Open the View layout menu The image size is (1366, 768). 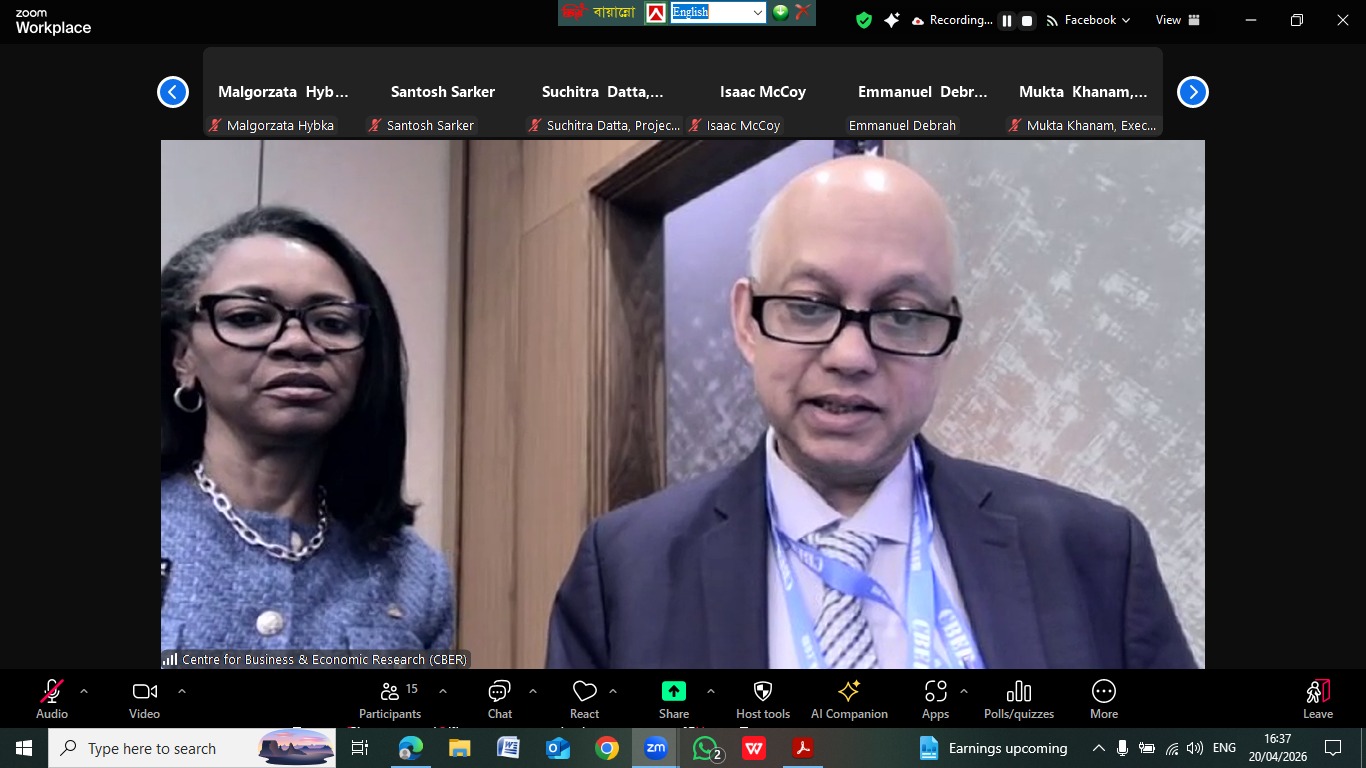[1177, 20]
